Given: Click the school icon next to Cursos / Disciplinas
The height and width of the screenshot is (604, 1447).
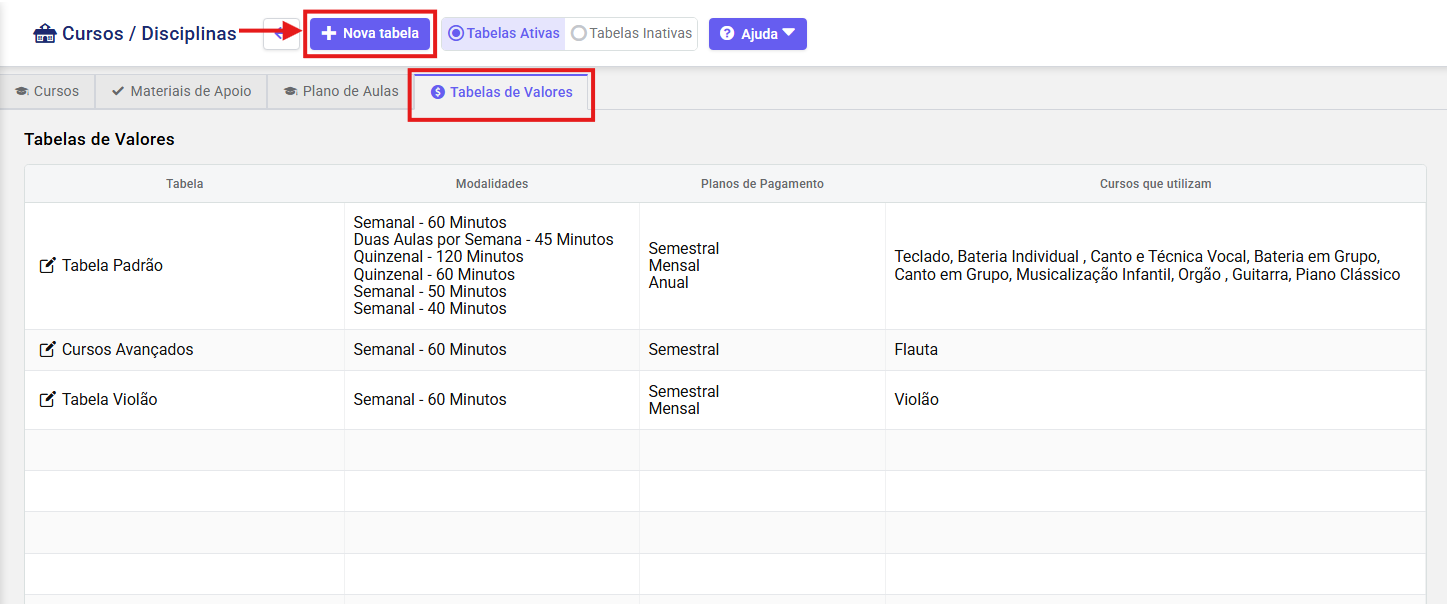Looking at the screenshot, I should [x=45, y=34].
